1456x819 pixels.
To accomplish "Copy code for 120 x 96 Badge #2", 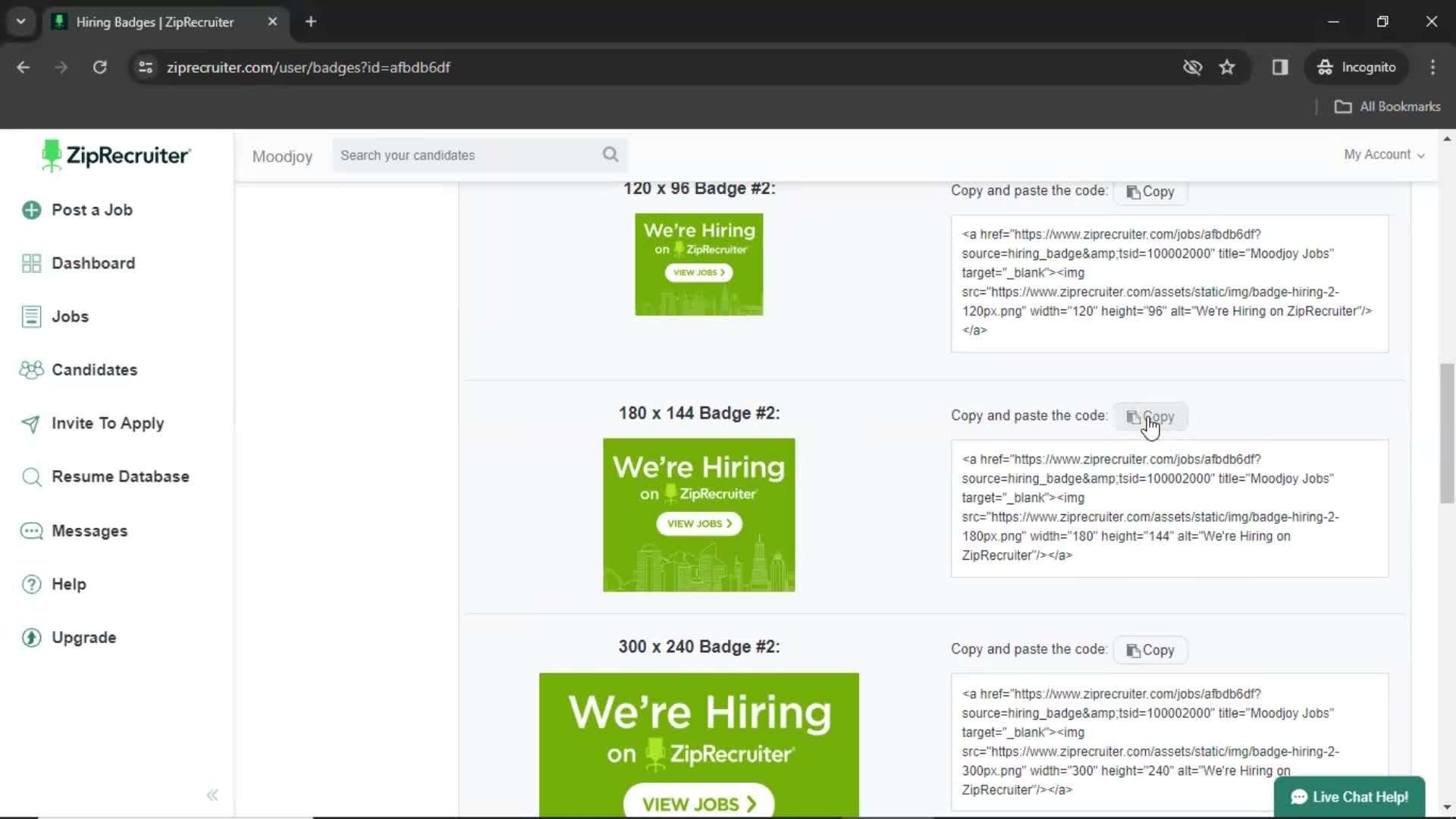I will tap(1150, 192).
